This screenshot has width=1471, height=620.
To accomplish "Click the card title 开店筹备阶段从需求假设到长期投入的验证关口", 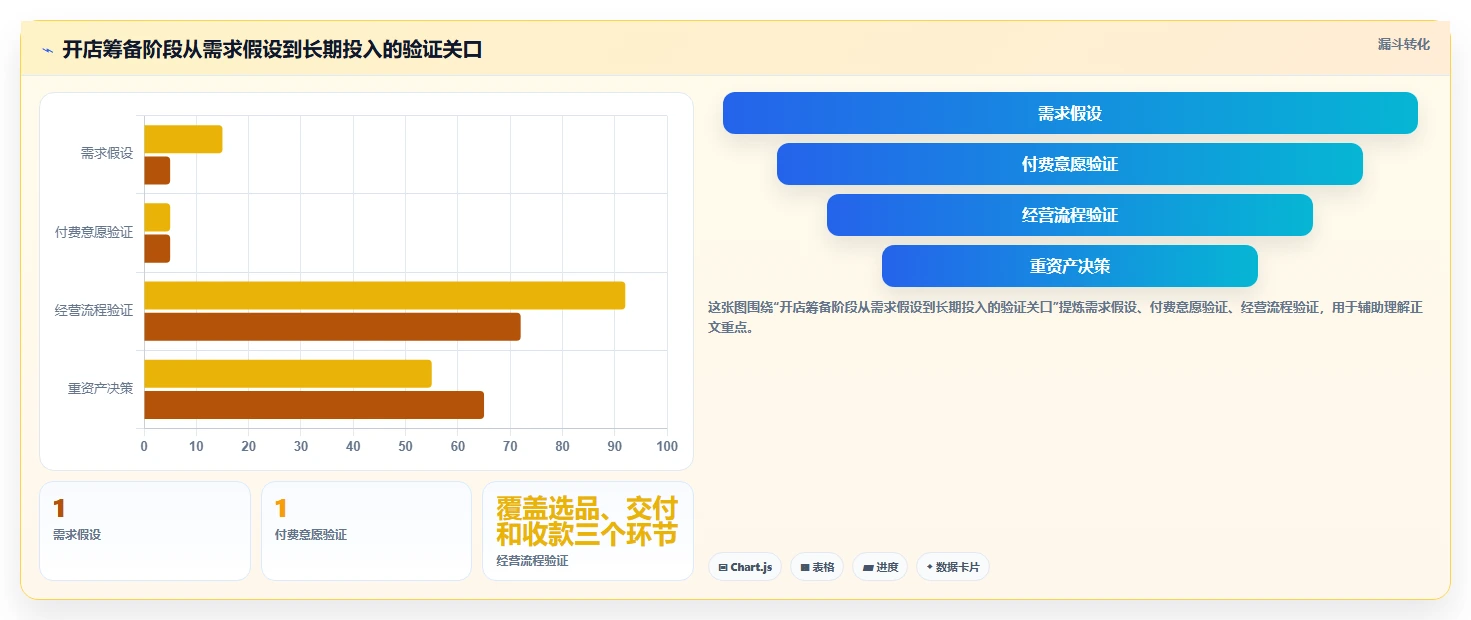I will click(272, 50).
